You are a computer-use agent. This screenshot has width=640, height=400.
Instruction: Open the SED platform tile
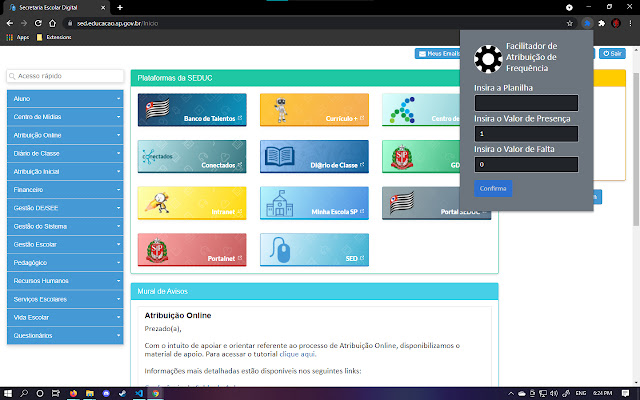coord(314,250)
